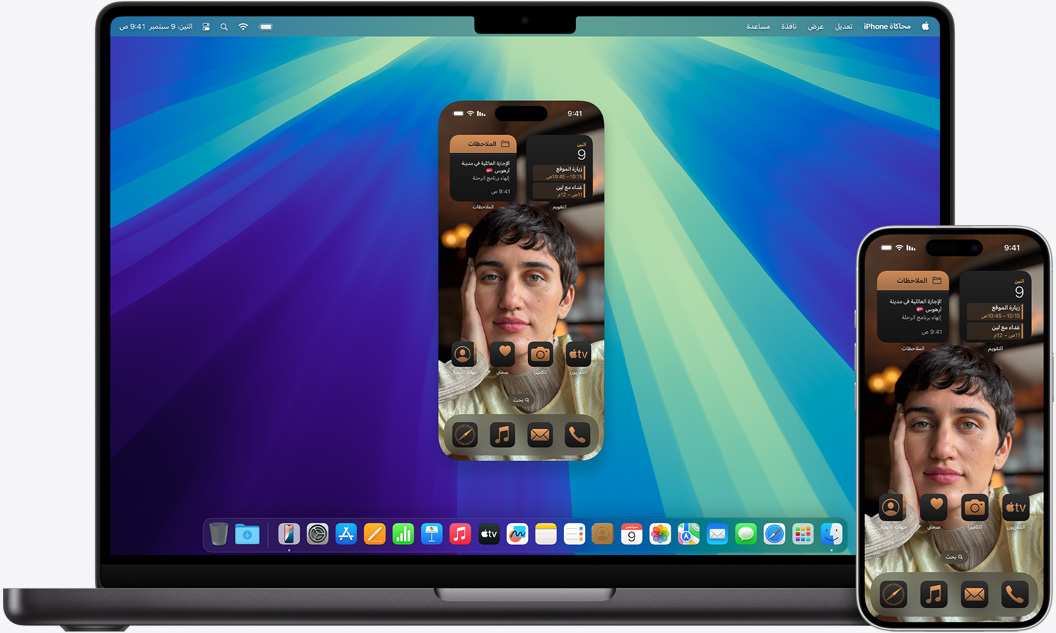Open the Notes widget in the mirrored iPhone window
This screenshot has width=1056, height=633.
tap(483, 169)
